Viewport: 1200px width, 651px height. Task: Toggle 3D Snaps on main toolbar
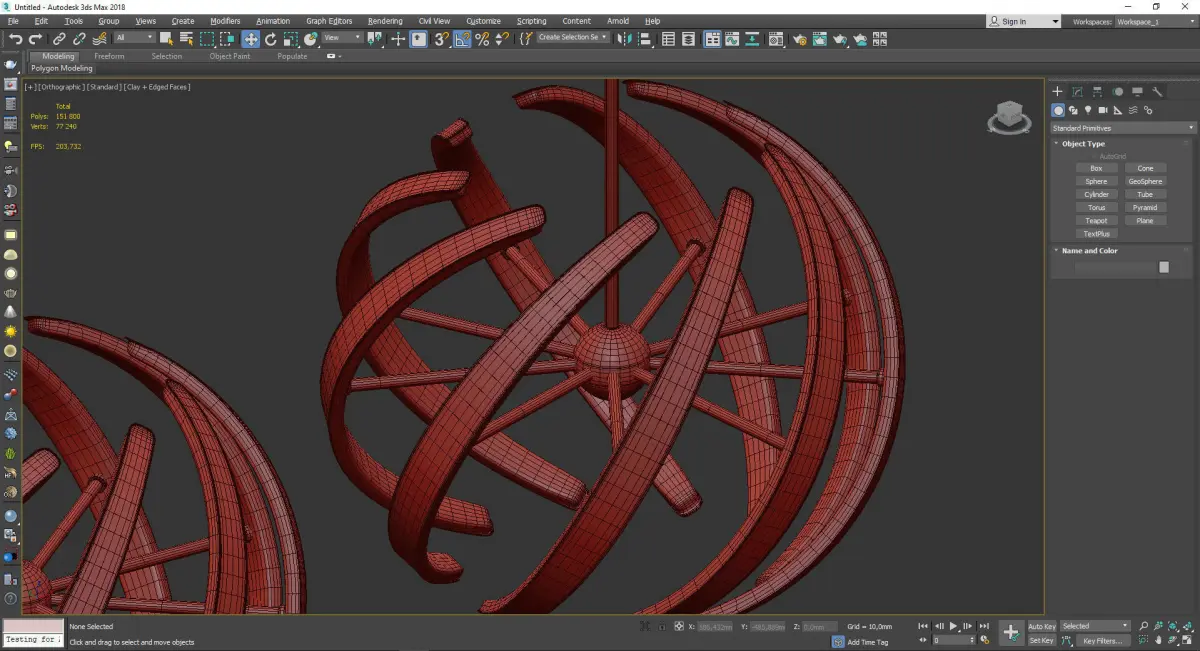point(441,39)
